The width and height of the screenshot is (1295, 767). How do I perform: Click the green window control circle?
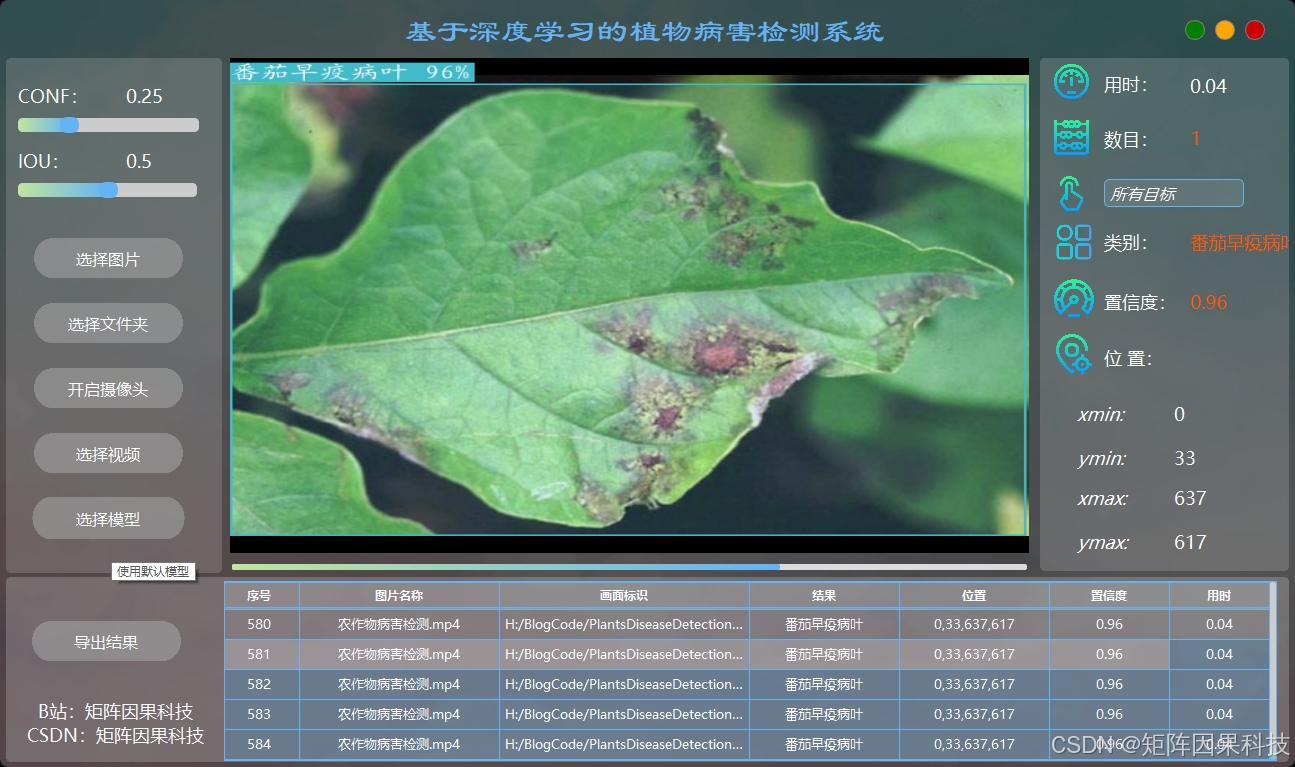[x=1194, y=30]
